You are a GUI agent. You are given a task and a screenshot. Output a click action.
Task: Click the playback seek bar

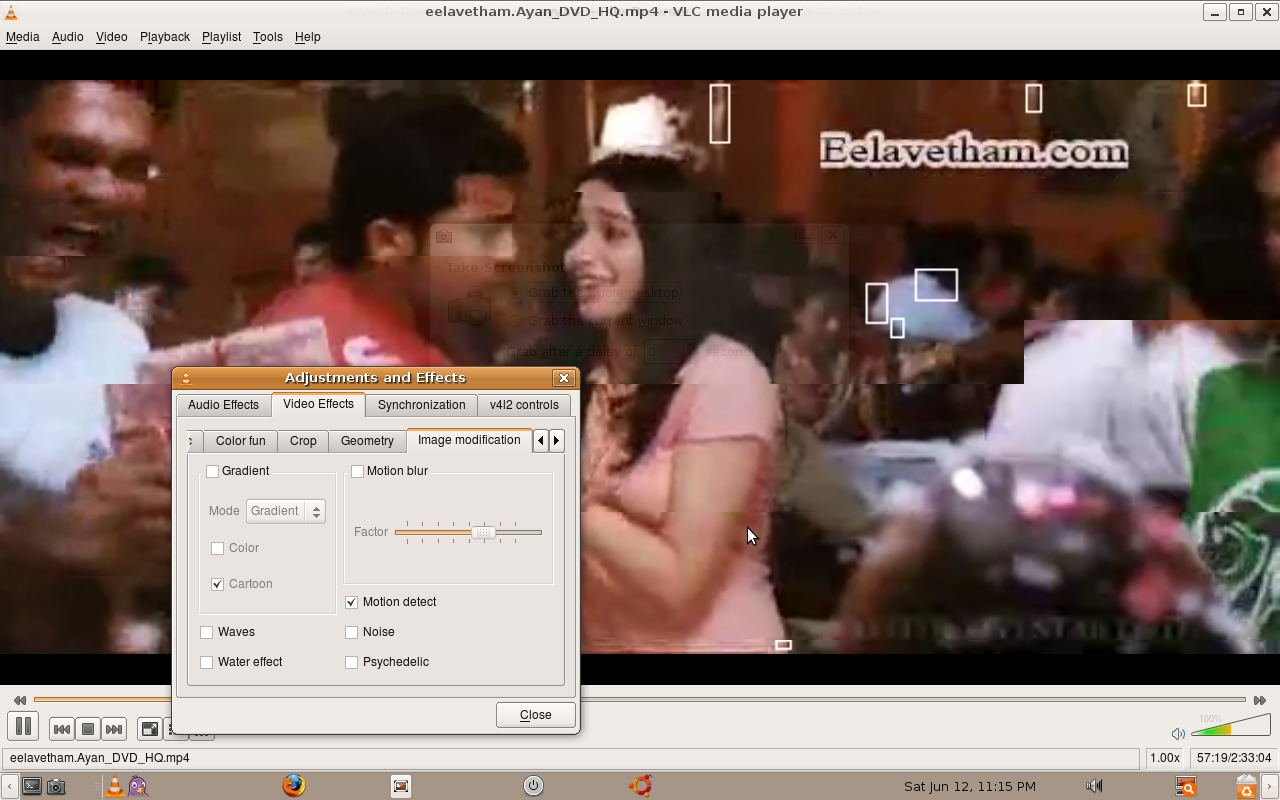point(639,700)
